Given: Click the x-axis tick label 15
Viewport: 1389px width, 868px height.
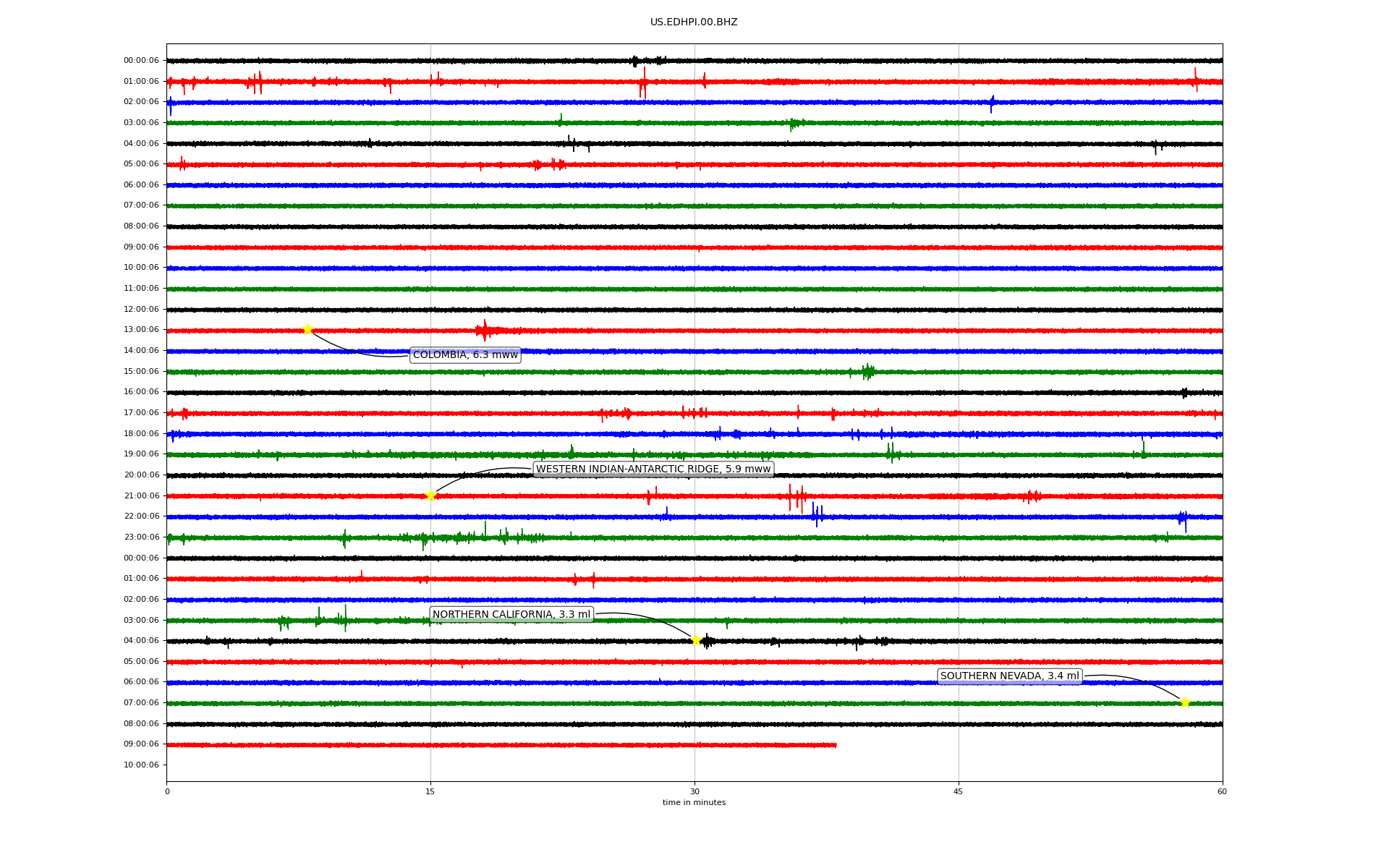Looking at the screenshot, I should 430,791.
